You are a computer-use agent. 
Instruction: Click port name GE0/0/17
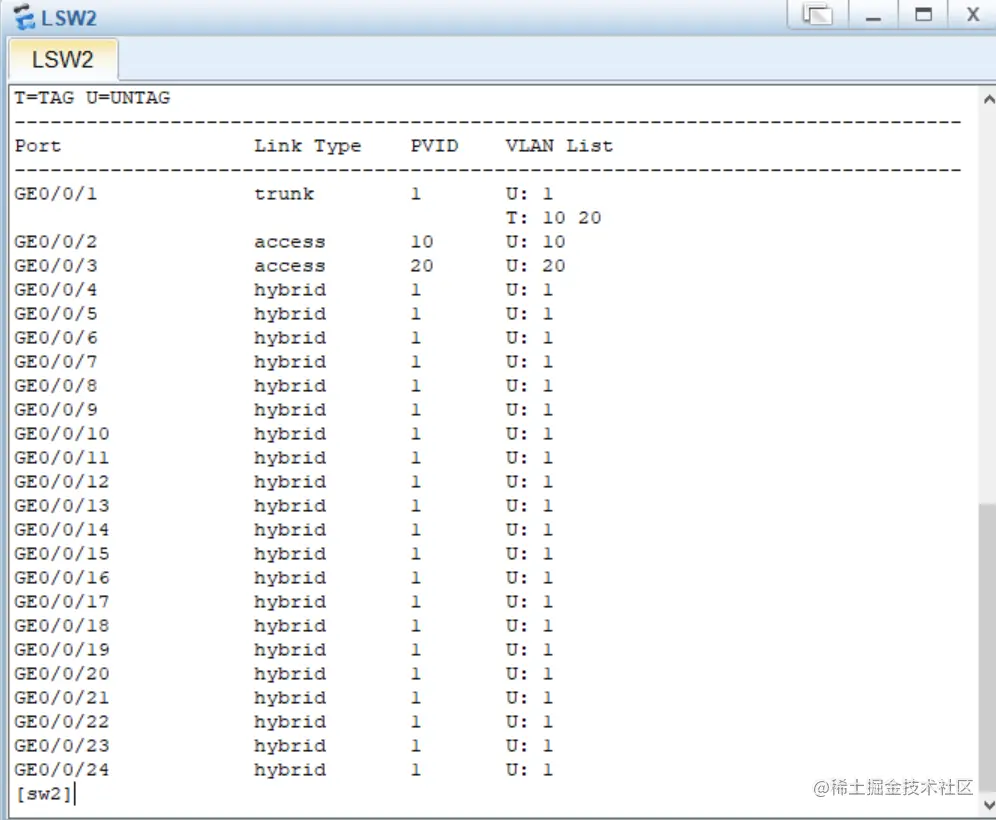62,602
